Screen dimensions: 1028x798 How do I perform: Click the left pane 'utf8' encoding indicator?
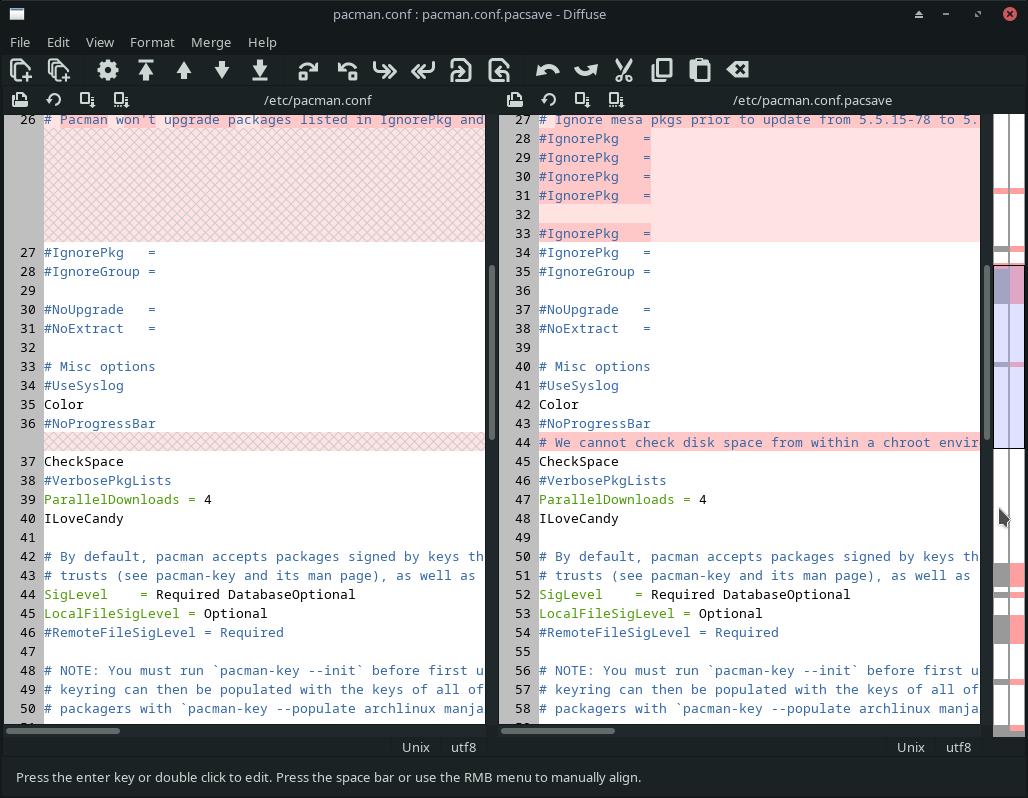pyautogui.click(x=464, y=748)
